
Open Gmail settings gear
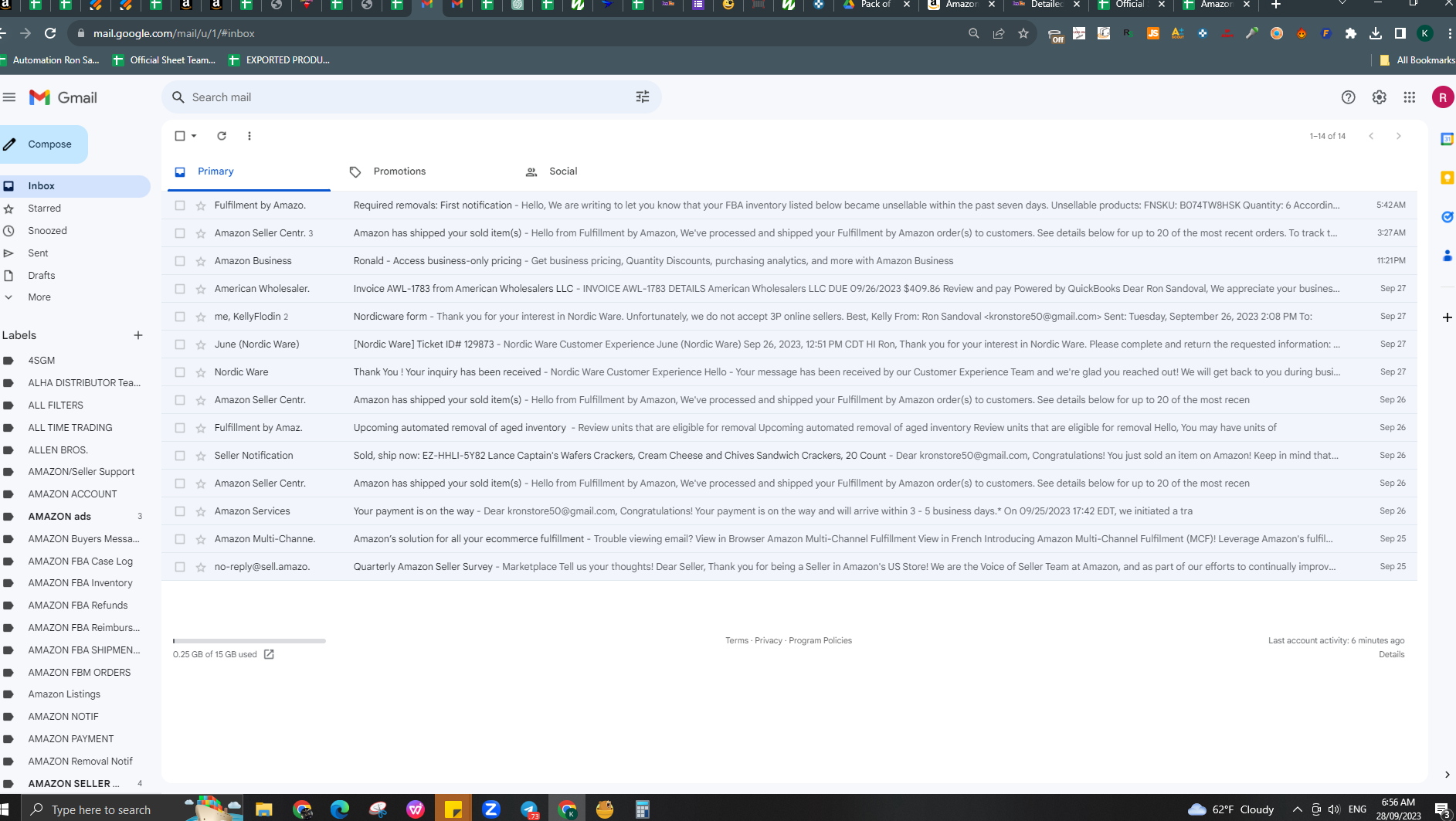tap(1379, 97)
